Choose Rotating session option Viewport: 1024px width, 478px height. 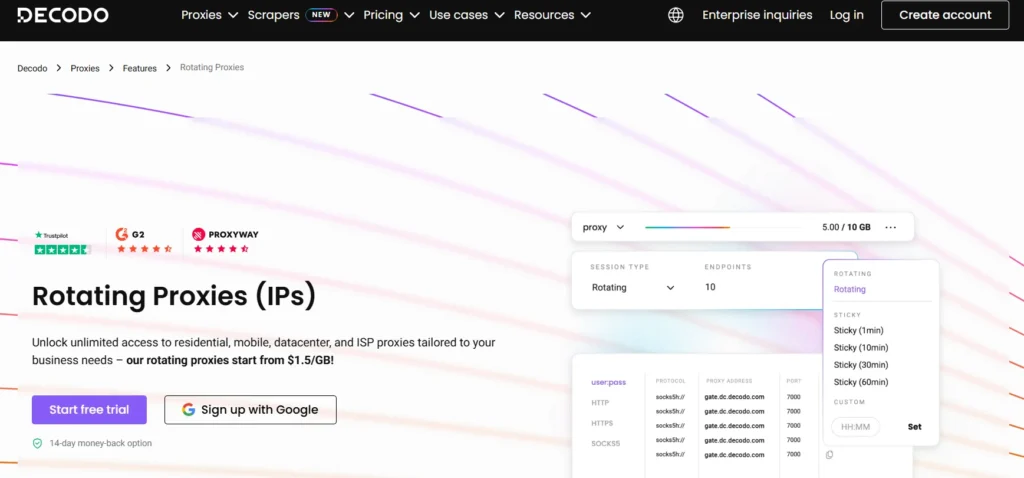[x=850, y=289]
